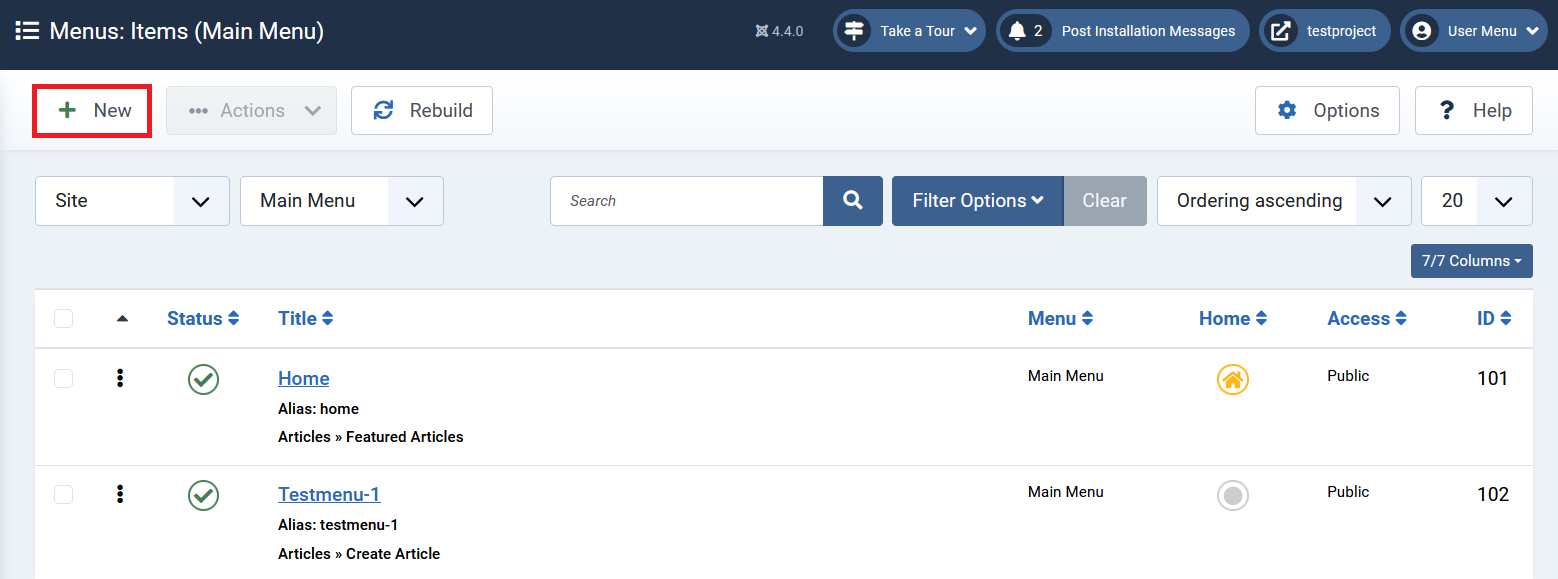1558x579 pixels.
Task: Expand the Filter Options panel
Action: [978, 201]
